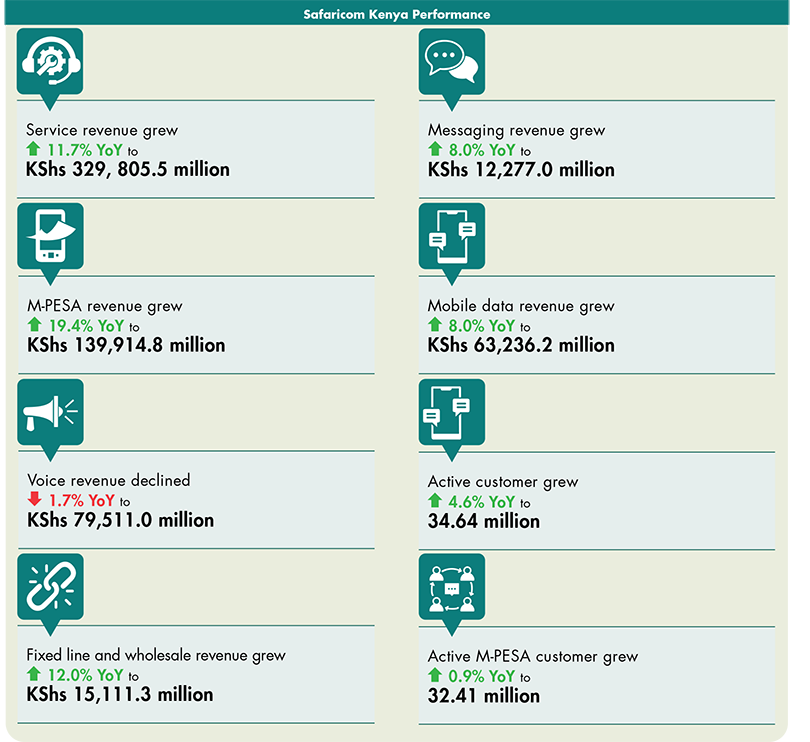Click the green up arrow beside 12.0% YoY
810x742 pixels.
coord(34,674)
